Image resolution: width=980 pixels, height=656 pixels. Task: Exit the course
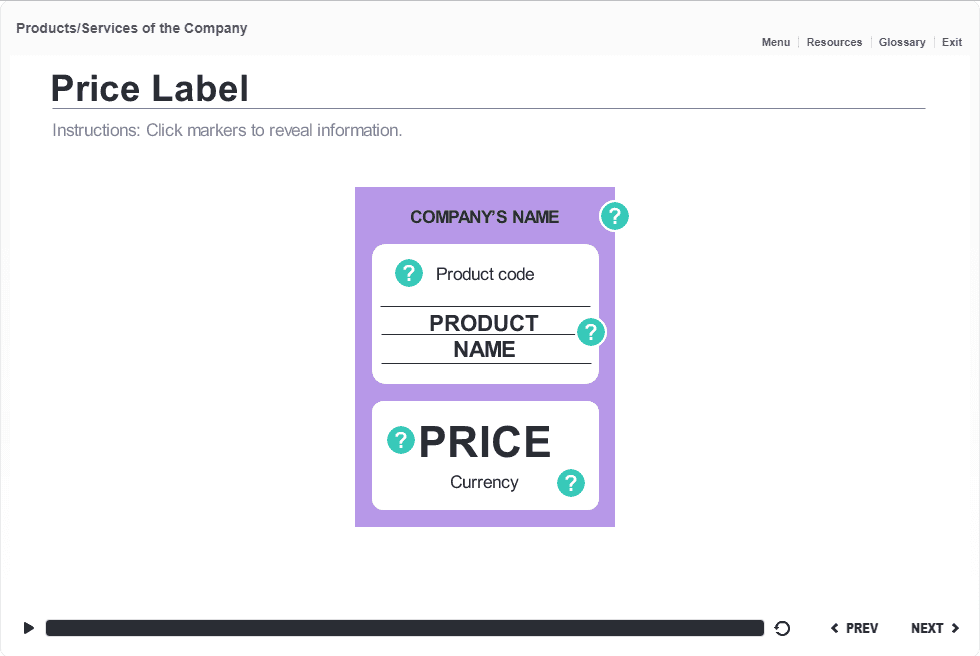(x=952, y=42)
